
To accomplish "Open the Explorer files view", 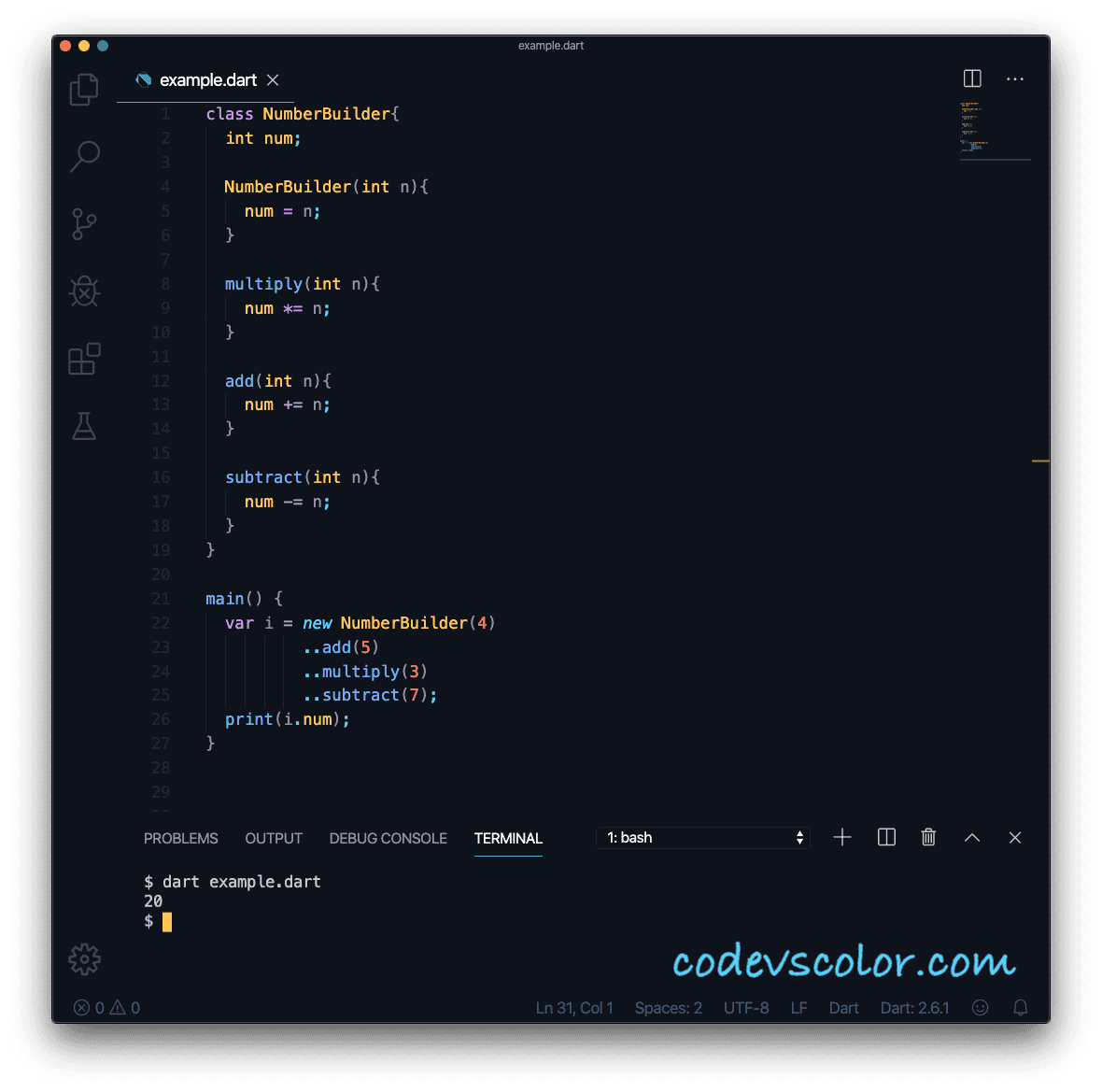I will (84, 90).
